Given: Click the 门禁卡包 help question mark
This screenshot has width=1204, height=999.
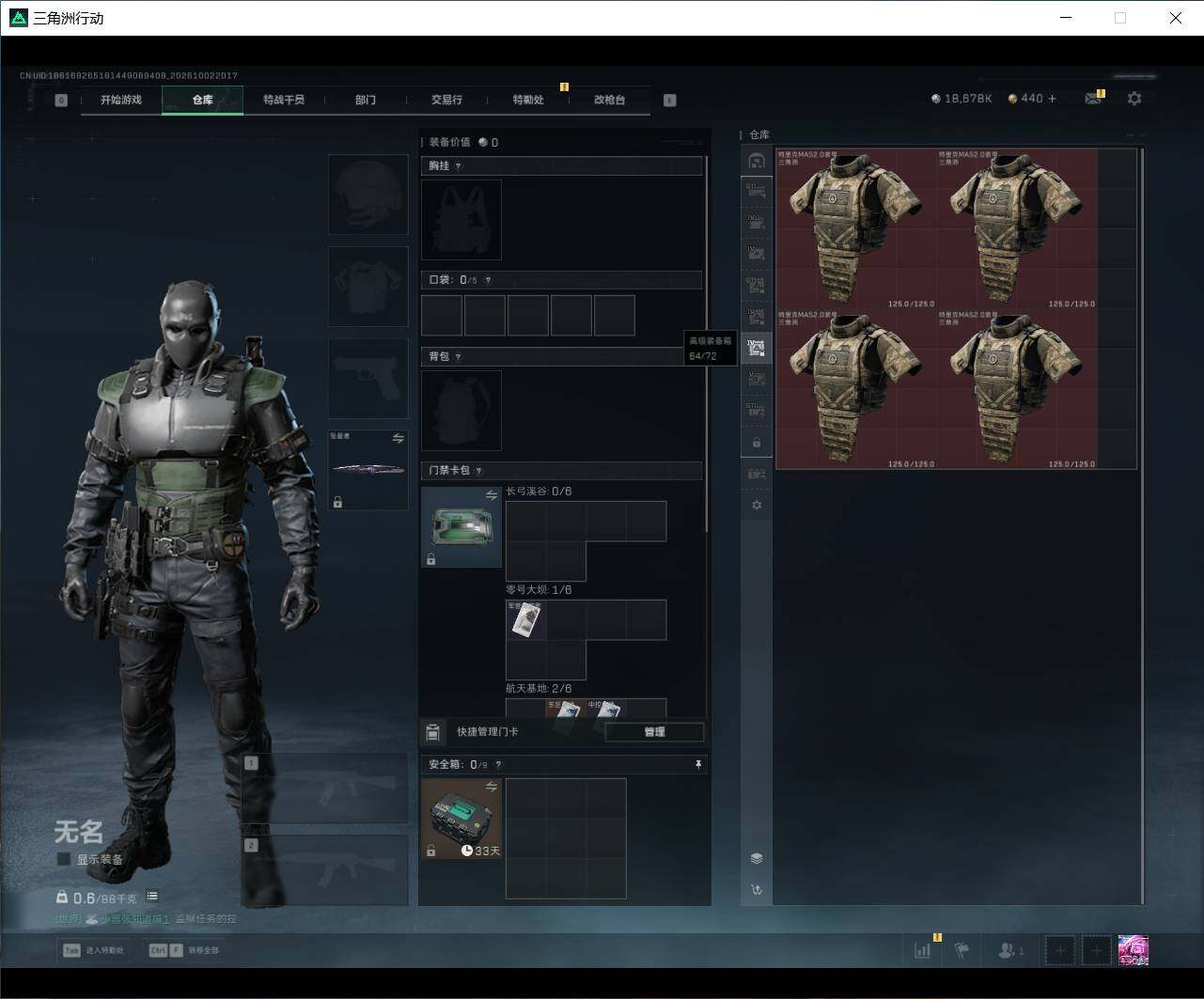Looking at the screenshot, I should pyautogui.click(x=478, y=471).
